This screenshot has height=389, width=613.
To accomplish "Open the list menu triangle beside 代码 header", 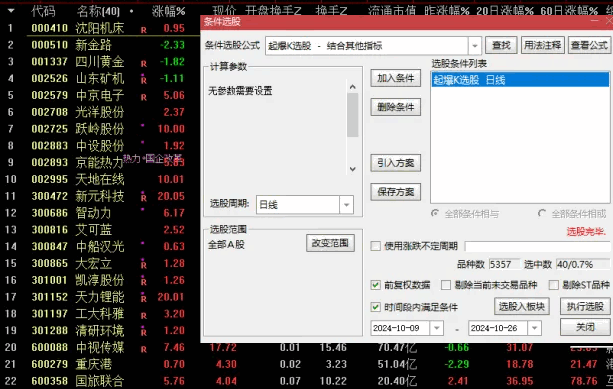I will 11,11.
